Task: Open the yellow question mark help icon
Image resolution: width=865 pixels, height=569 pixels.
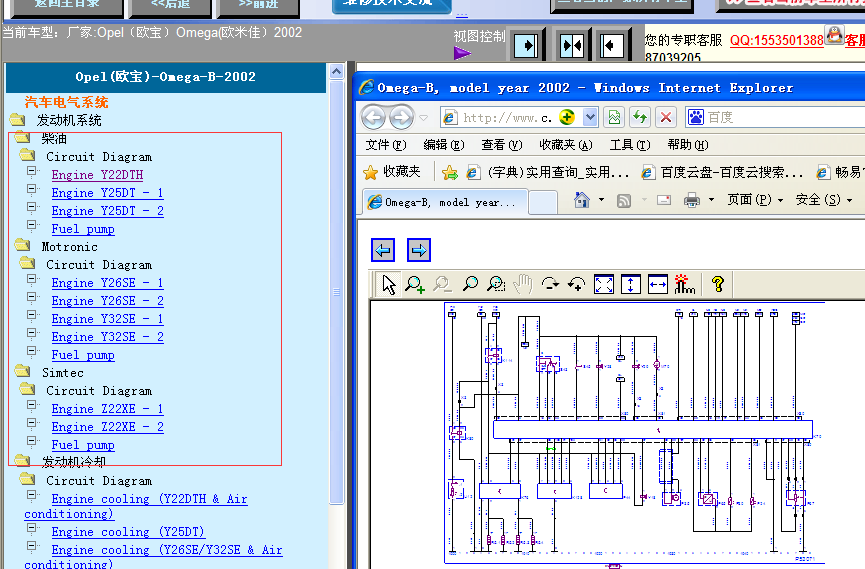Action: (x=718, y=284)
